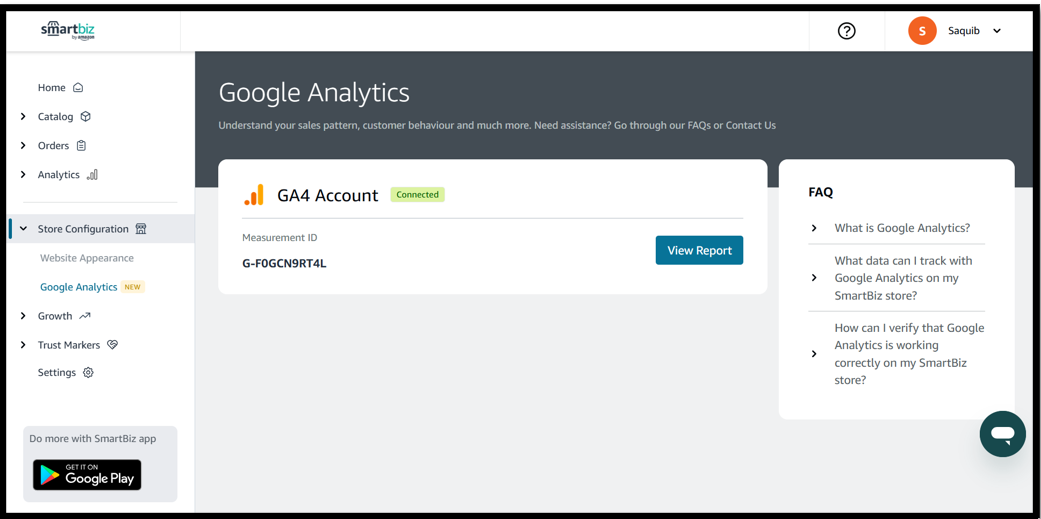Click the Trust Markers heart badge icon
The image size is (1041, 519).
click(113, 345)
